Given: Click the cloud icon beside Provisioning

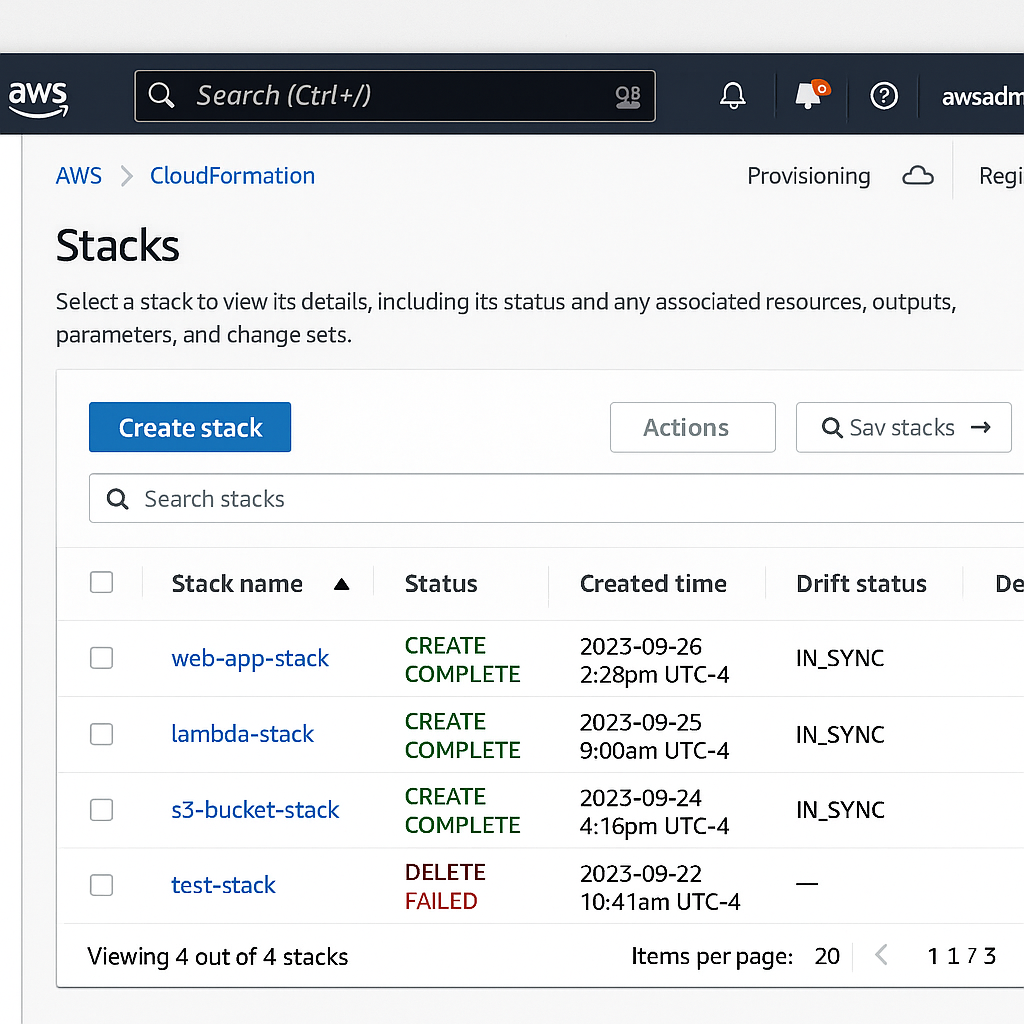Looking at the screenshot, I should tap(917, 177).
